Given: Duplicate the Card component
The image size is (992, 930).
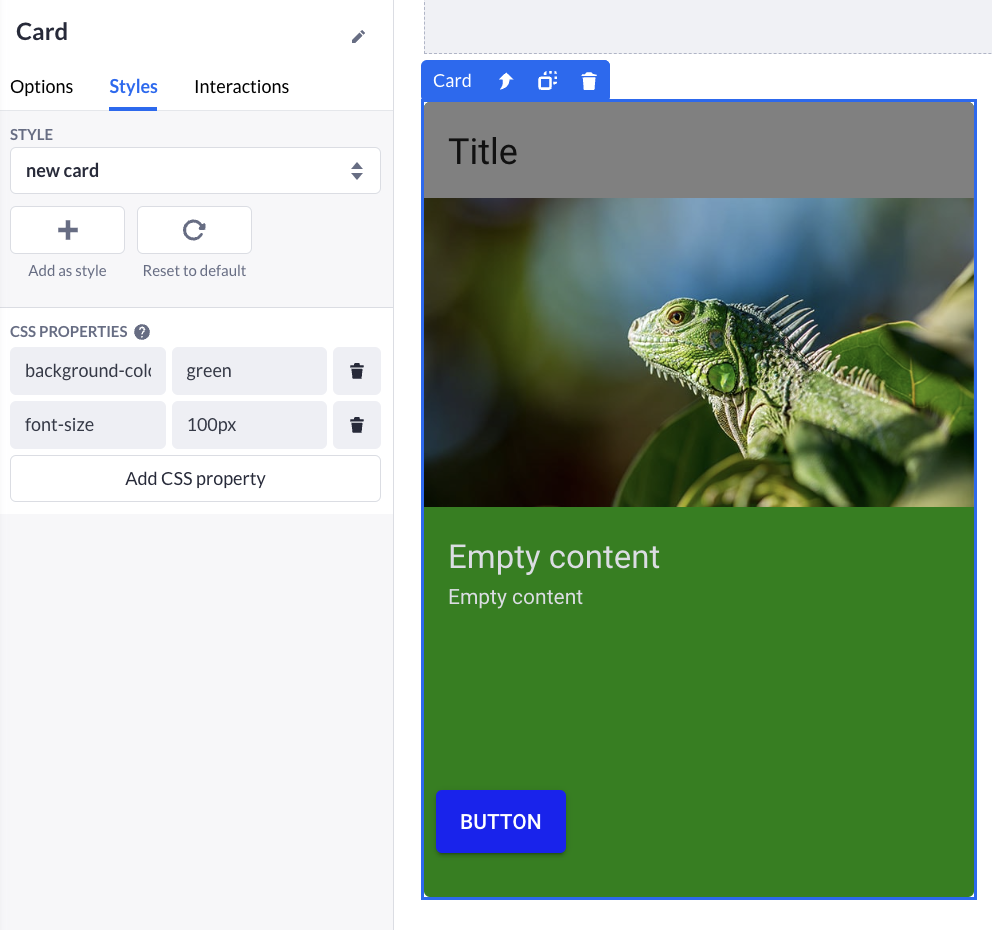Looking at the screenshot, I should pyautogui.click(x=547, y=81).
